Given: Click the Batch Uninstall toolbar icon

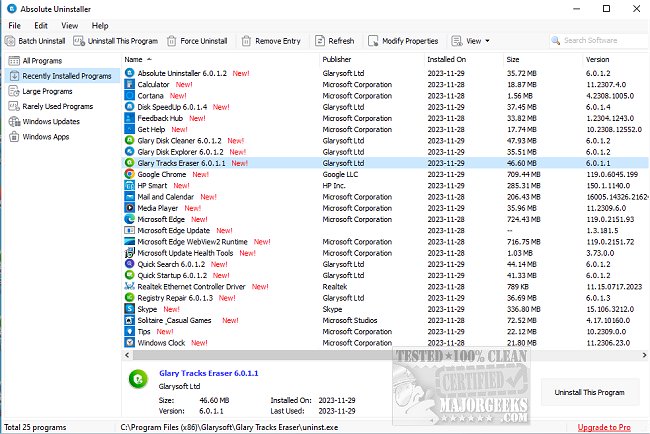Looking at the screenshot, I should click(x=10, y=41).
